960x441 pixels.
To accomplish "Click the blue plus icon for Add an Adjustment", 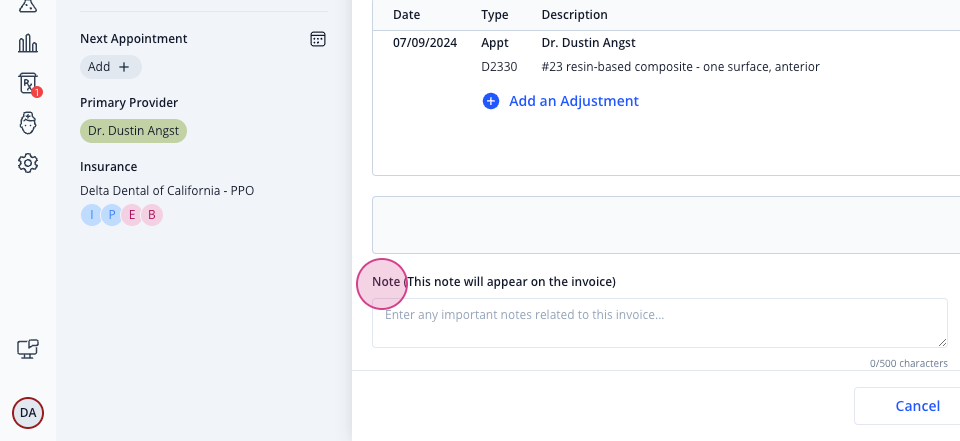I will click(491, 101).
